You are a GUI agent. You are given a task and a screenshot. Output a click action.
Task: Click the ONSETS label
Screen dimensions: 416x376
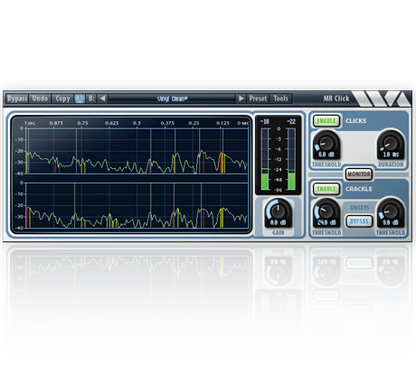tap(359, 208)
